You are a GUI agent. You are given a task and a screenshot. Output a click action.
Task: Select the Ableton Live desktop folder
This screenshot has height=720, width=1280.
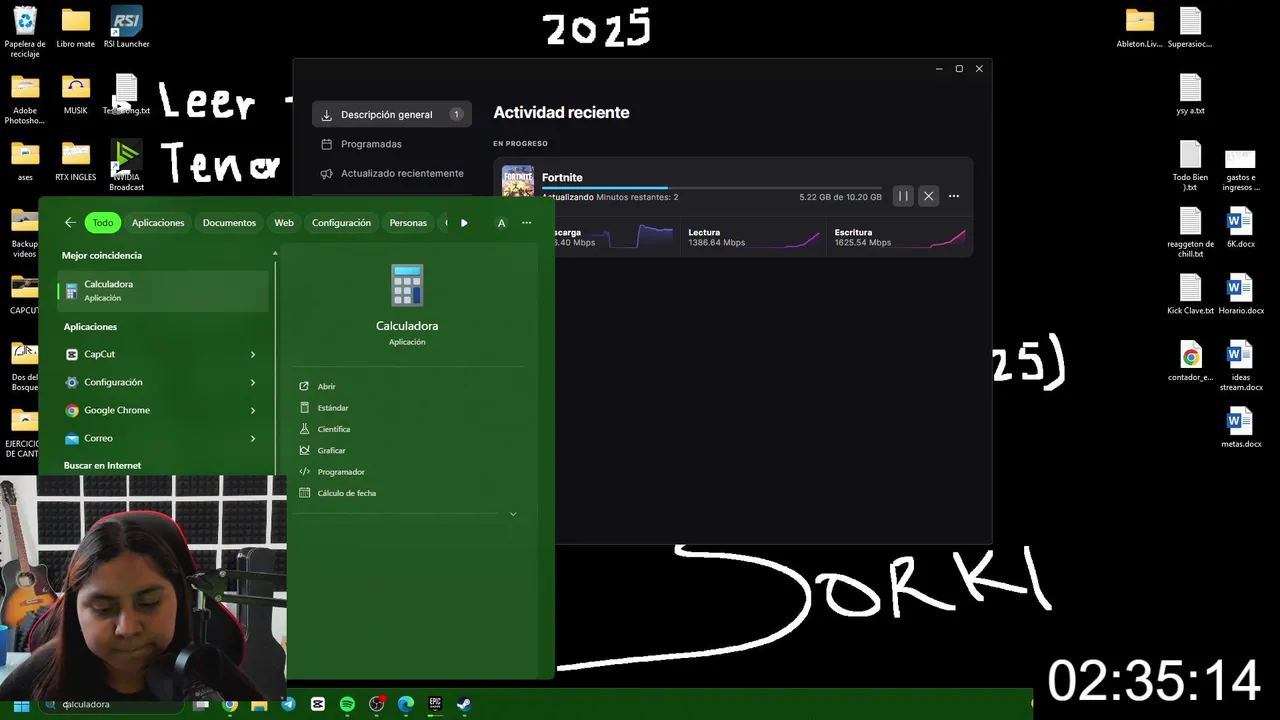point(1140,28)
